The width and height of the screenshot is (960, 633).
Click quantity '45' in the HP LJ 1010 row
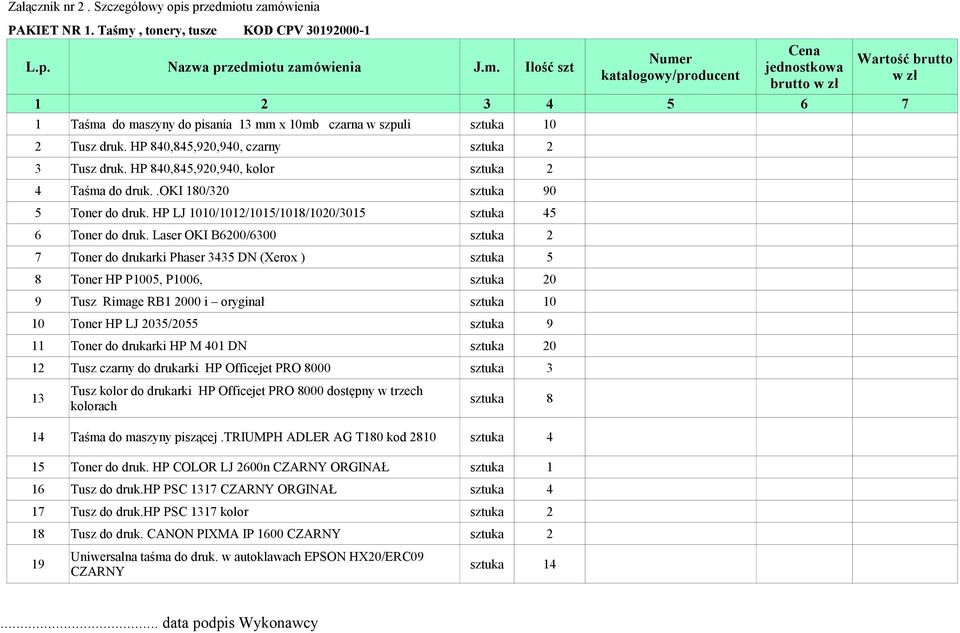[549, 213]
